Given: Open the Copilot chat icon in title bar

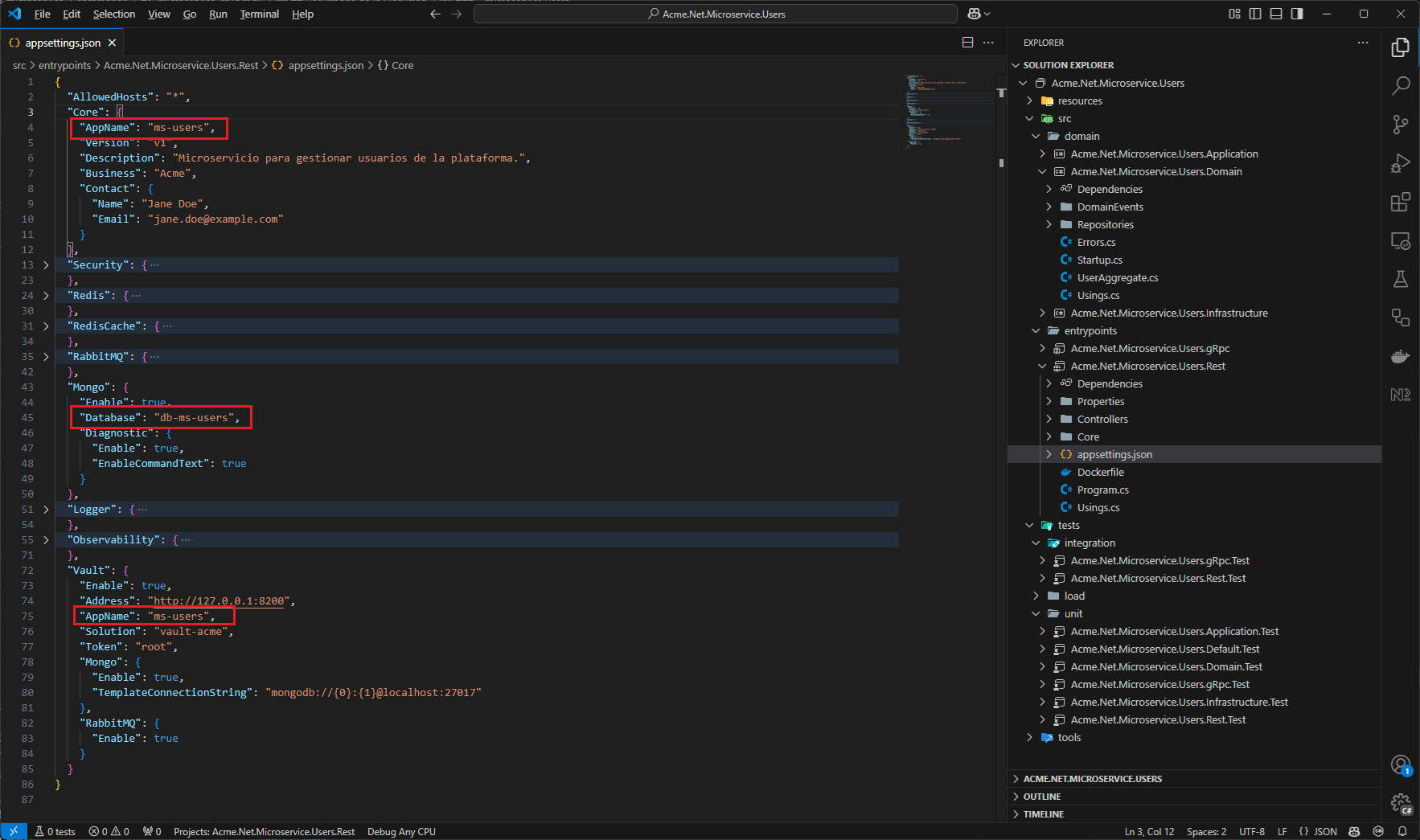Looking at the screenshot, I should coord(974,14).
